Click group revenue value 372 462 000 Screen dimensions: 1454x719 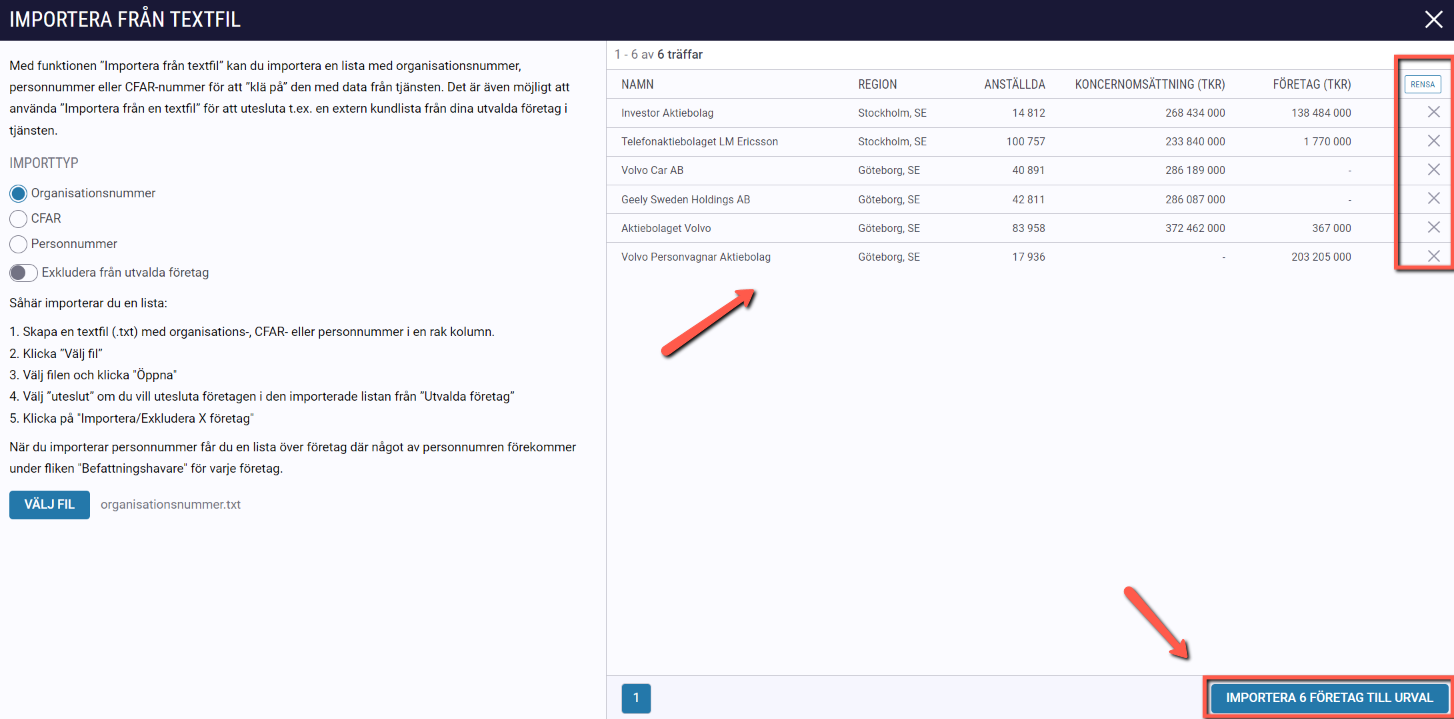tap(1195, 228)
